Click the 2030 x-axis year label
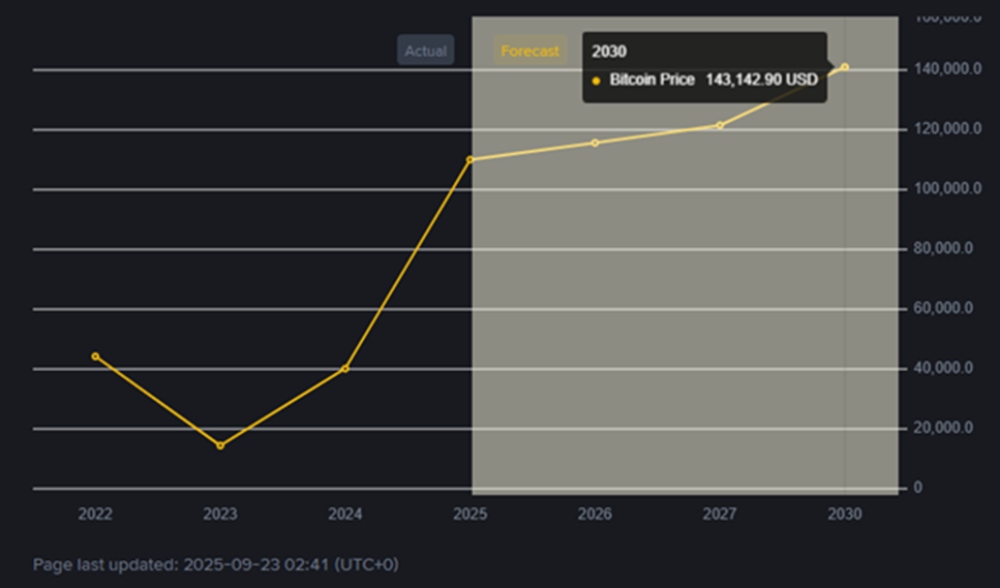 coord(845,514)
